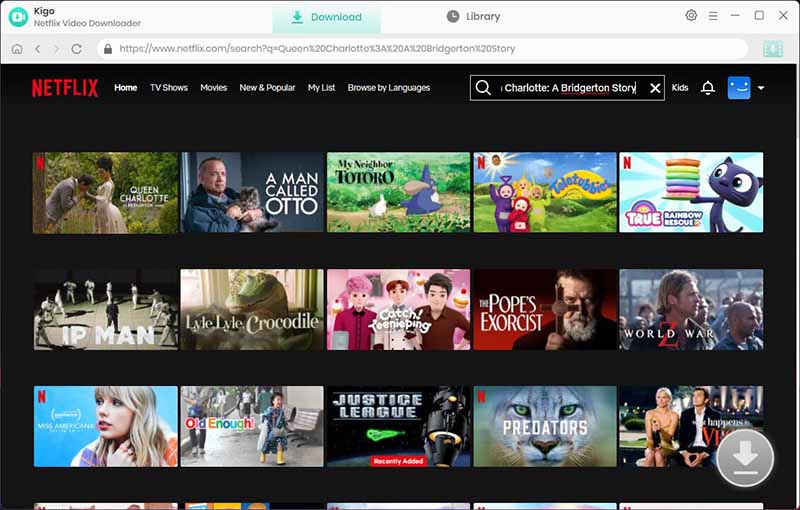The image size is (800, 510).
Task: Click Recently Added badge on Justice League
Action: (x=398, y=461)
